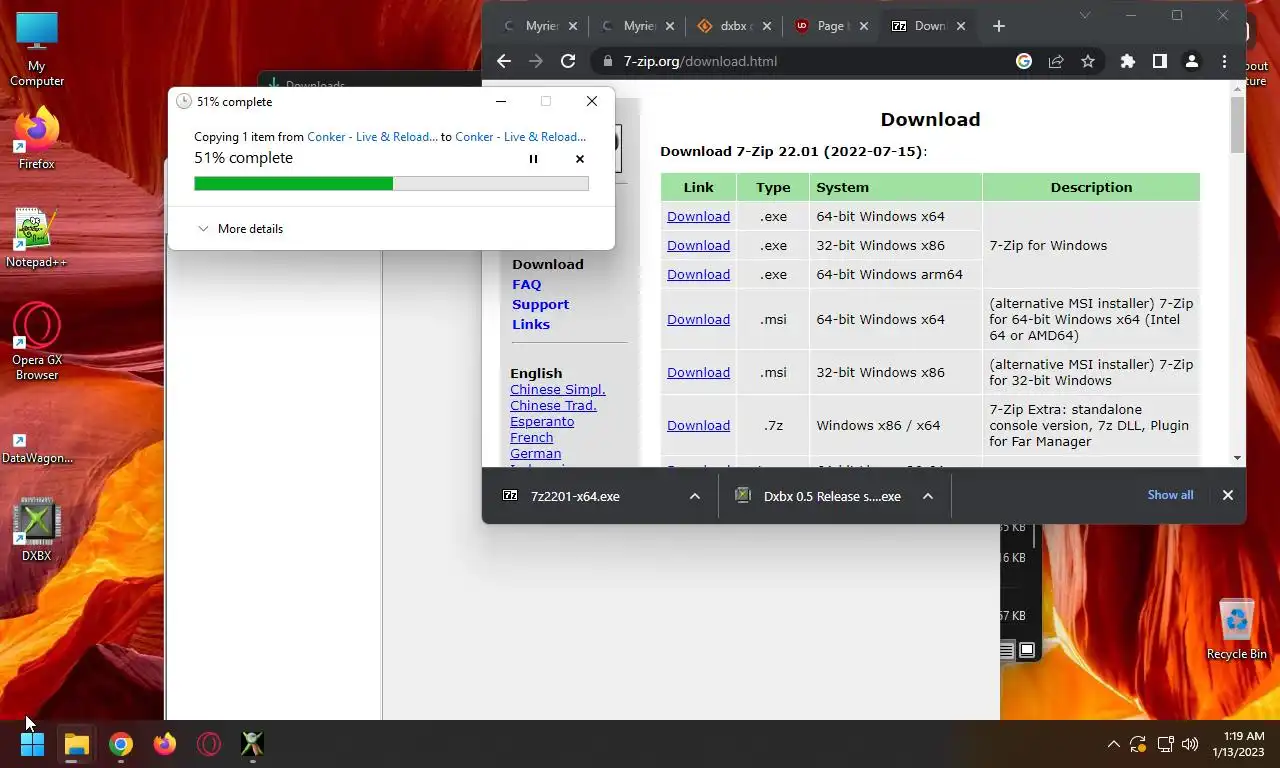Open a new Chrome tab
1280x768 pixels.
pyautogui.click(x=999, y=26)
